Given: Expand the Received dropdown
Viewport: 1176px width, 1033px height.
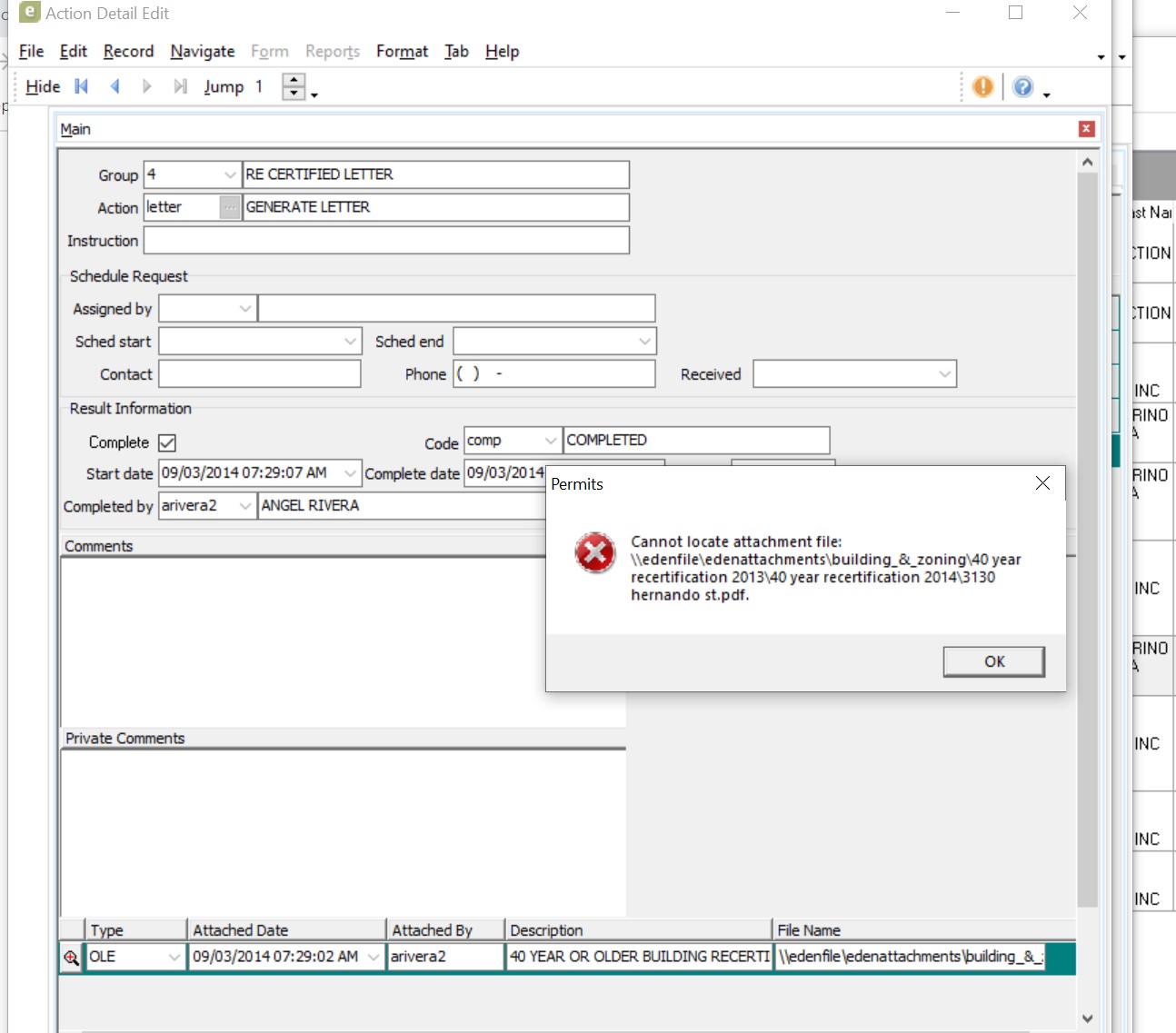Looking at the screenshot, I should click(944, 374).
